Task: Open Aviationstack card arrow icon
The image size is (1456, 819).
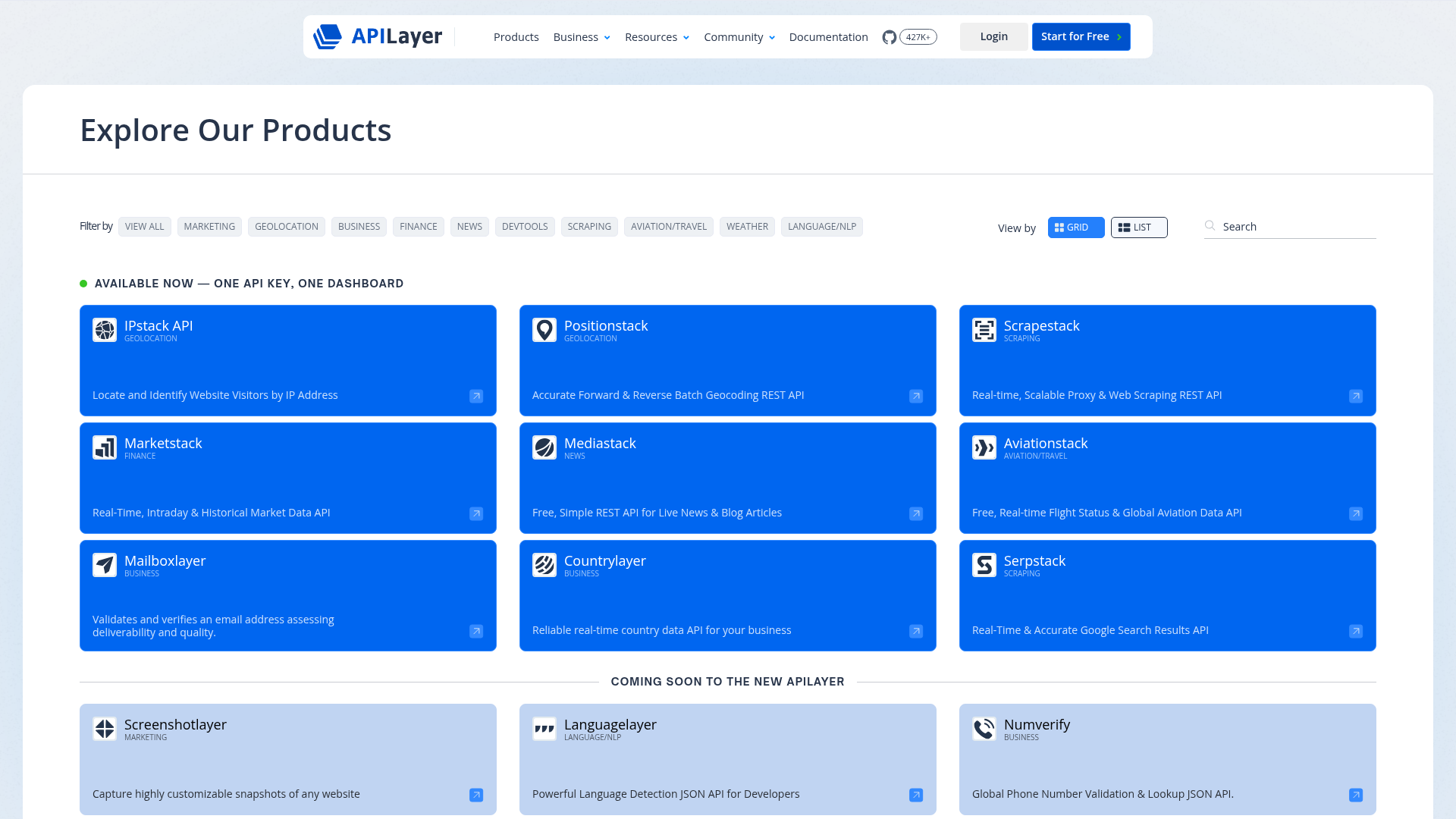Action: point(1356,513)
